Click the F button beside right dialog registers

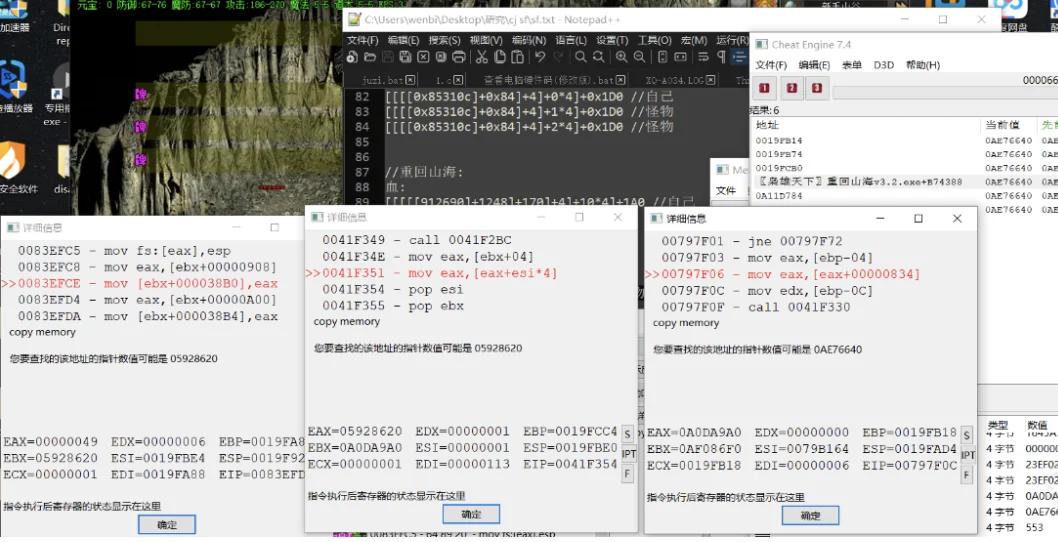(x=967, y=475)
